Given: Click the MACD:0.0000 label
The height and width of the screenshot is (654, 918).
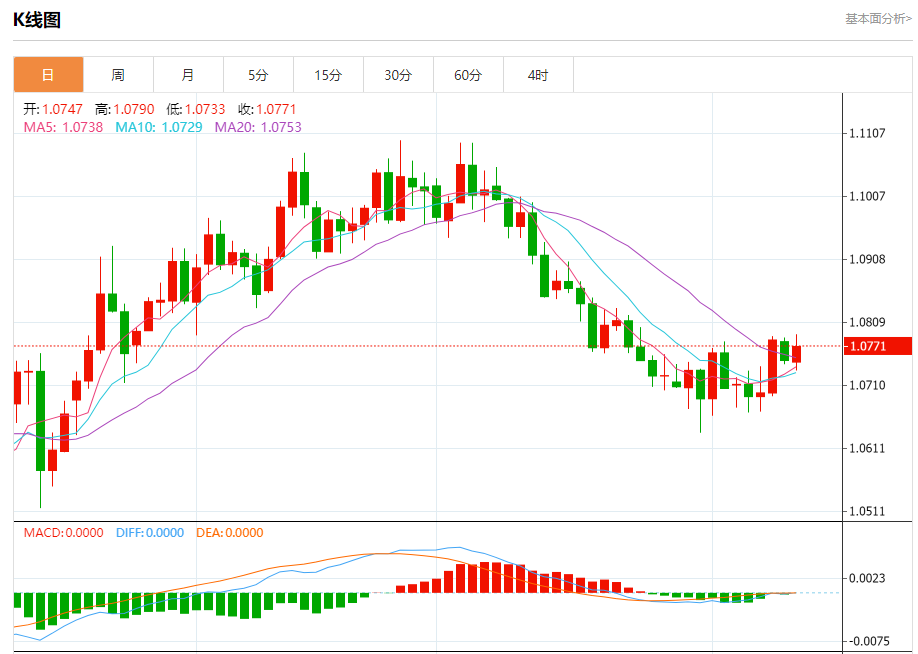Looking at the screenshot, I should click(x=63, y=533).
